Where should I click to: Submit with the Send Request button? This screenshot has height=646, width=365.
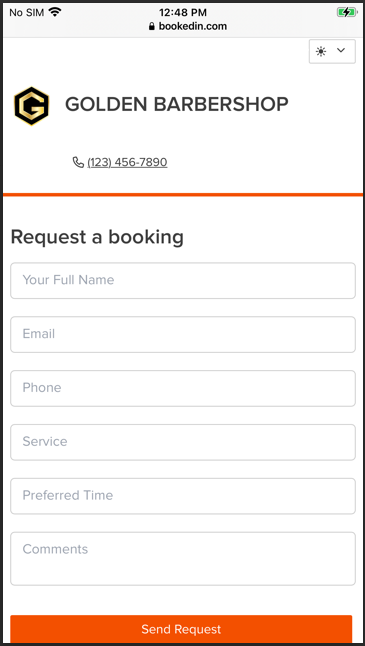point(181,629)
